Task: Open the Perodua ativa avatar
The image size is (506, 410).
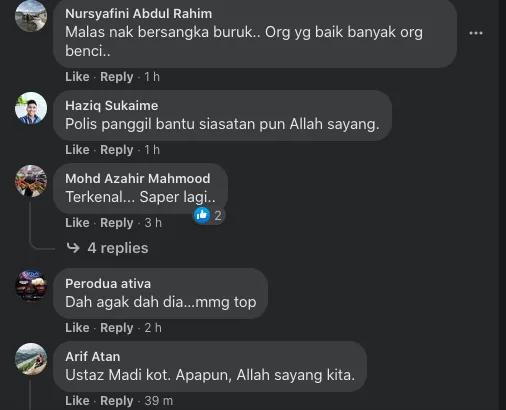Action: coord(31,286)
